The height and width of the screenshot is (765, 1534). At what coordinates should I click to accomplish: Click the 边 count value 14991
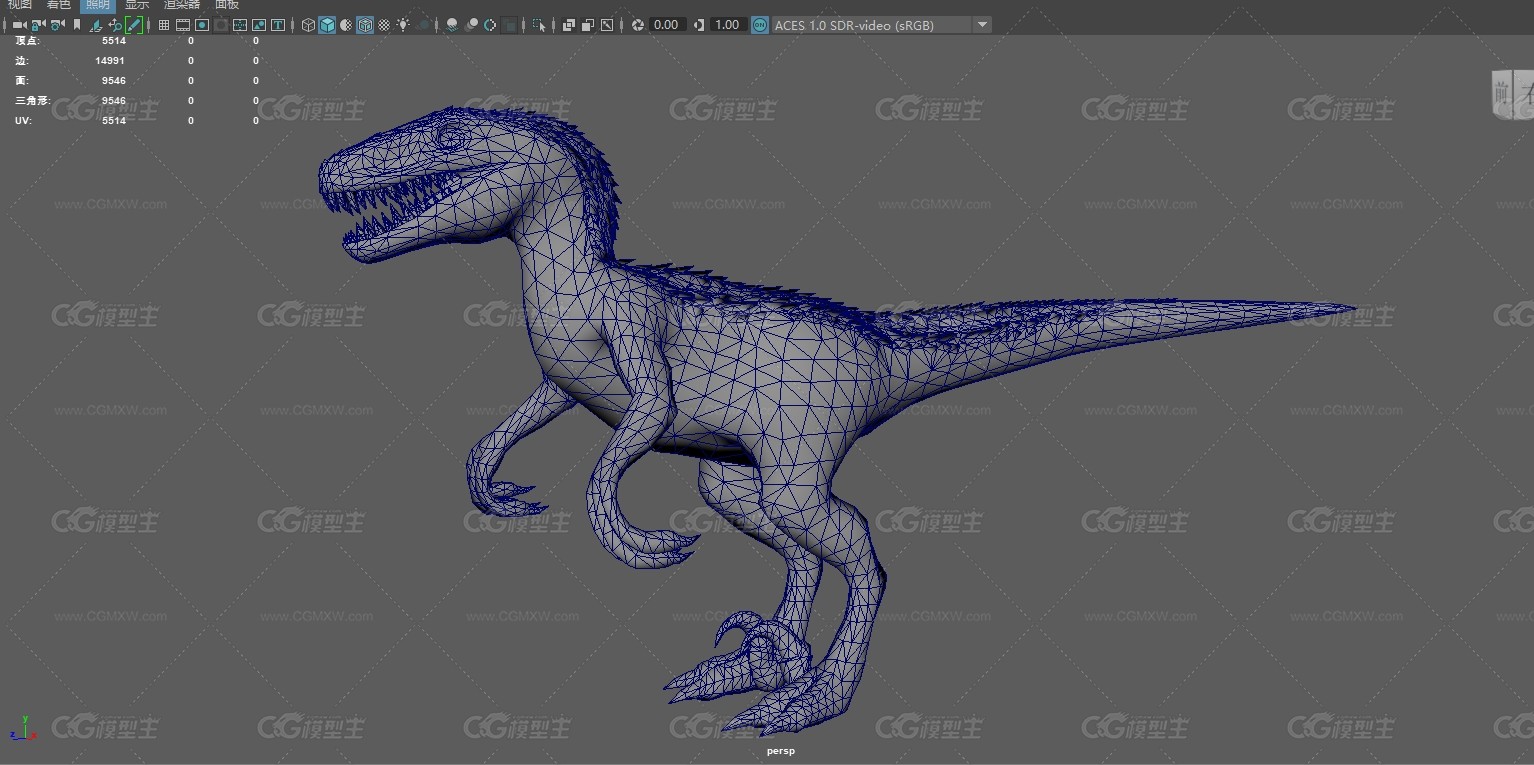[x=110, y=60]
